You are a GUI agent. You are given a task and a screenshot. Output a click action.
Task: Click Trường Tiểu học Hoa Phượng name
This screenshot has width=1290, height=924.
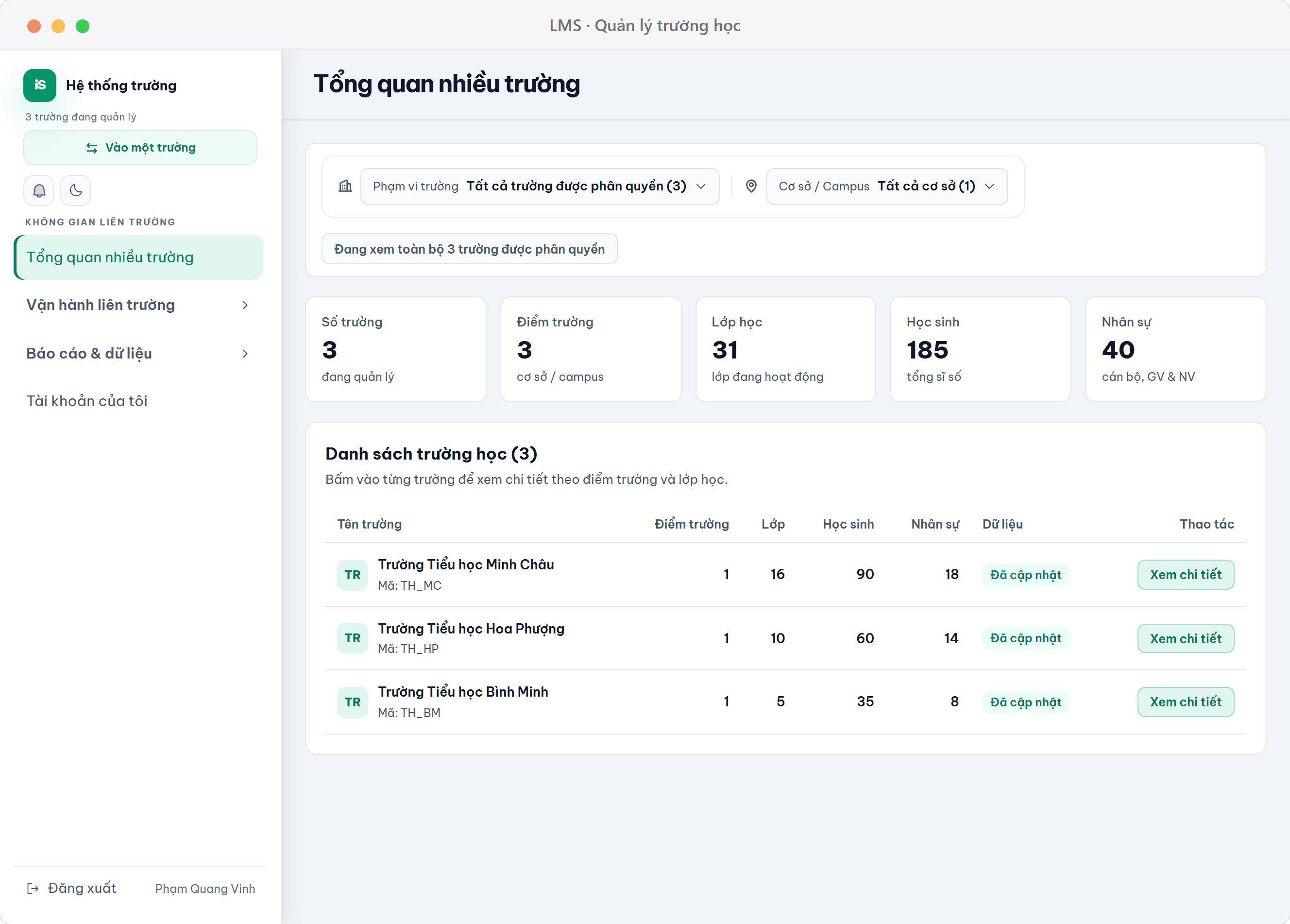(471, 629)
